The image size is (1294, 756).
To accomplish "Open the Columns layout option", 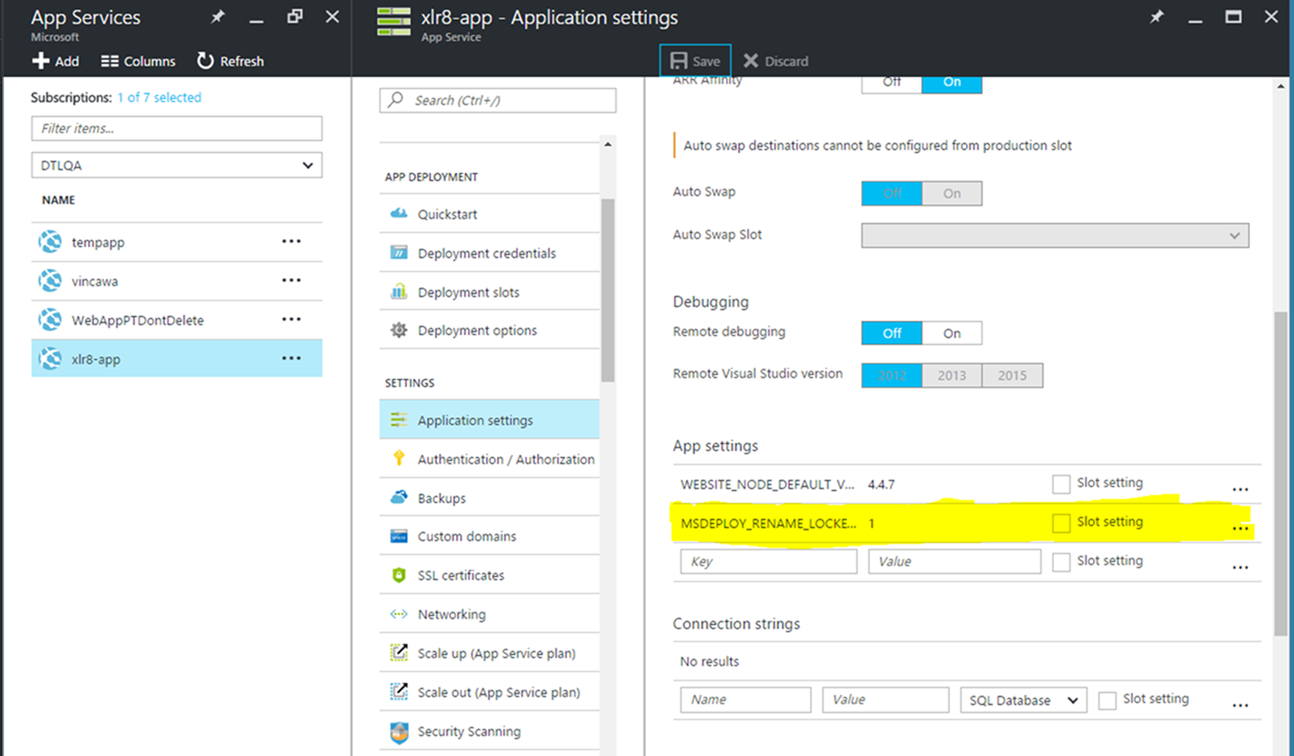I will (x=138, y=61).
